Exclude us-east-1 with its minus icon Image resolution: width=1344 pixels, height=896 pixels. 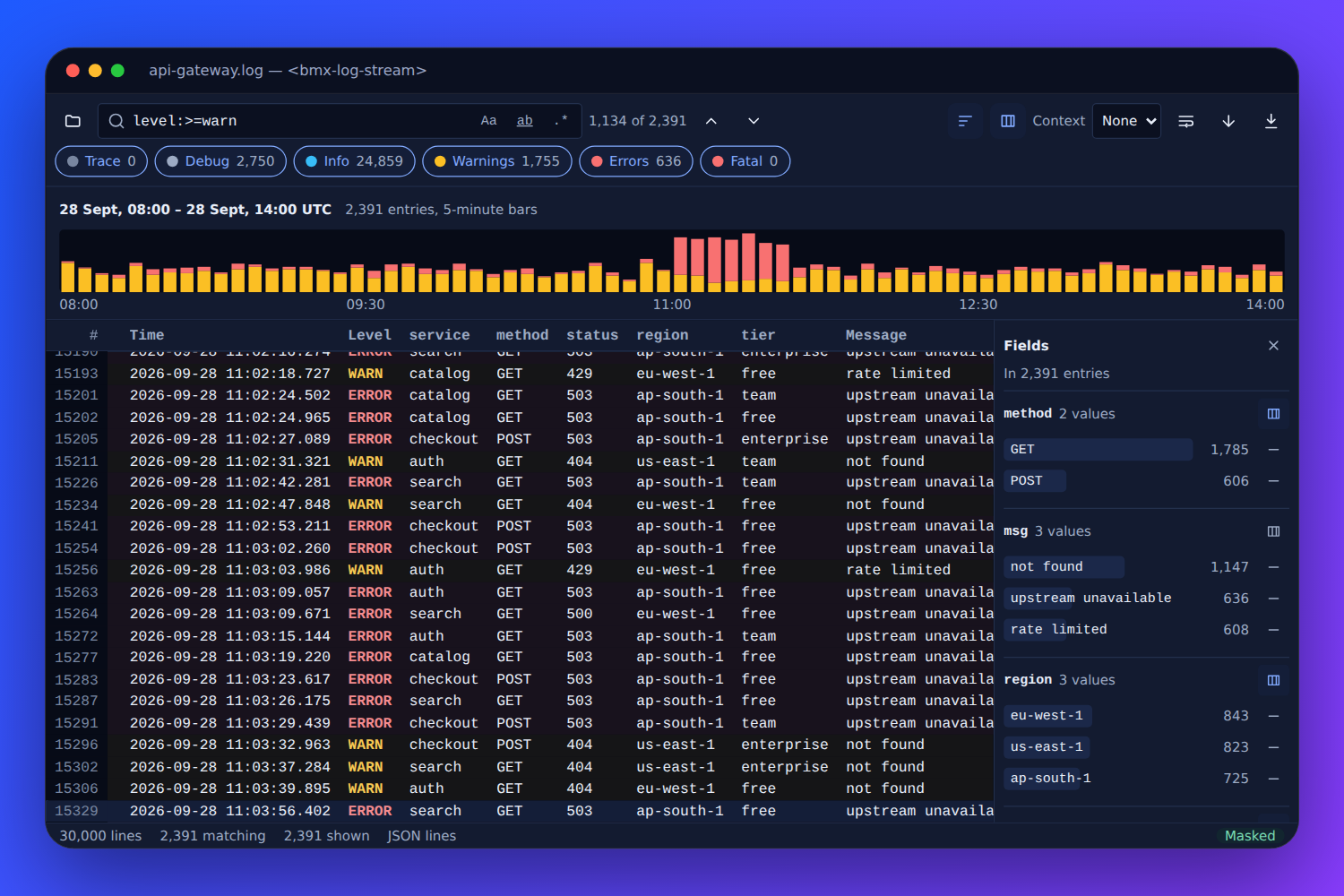[x=1273, y=747]
